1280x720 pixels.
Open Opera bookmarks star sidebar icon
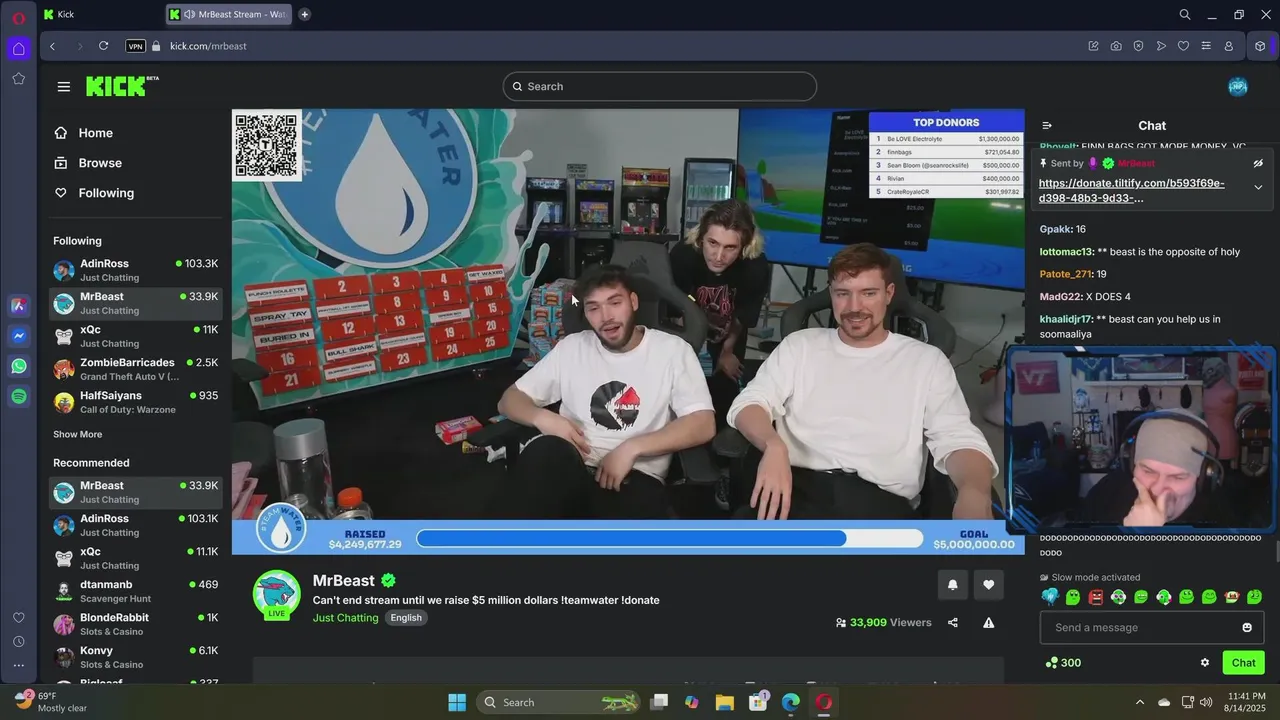[19, 78]
